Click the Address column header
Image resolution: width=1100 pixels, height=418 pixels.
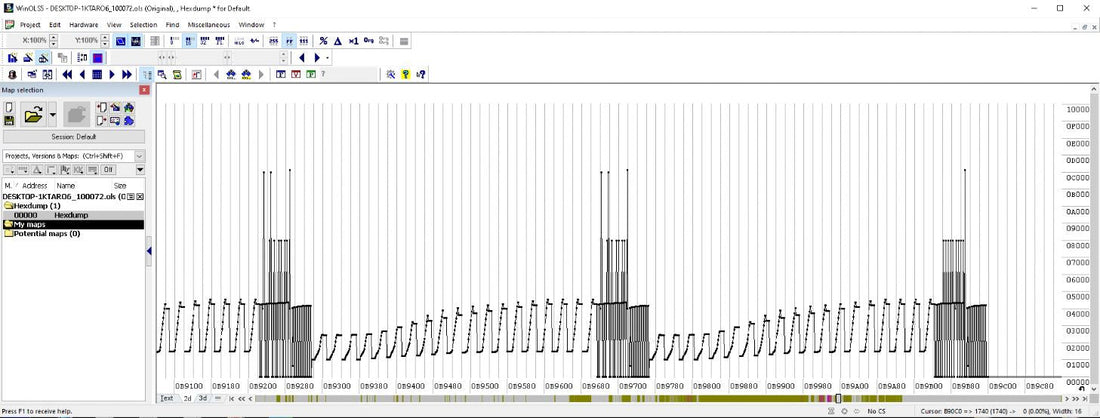tap(35, 186)
